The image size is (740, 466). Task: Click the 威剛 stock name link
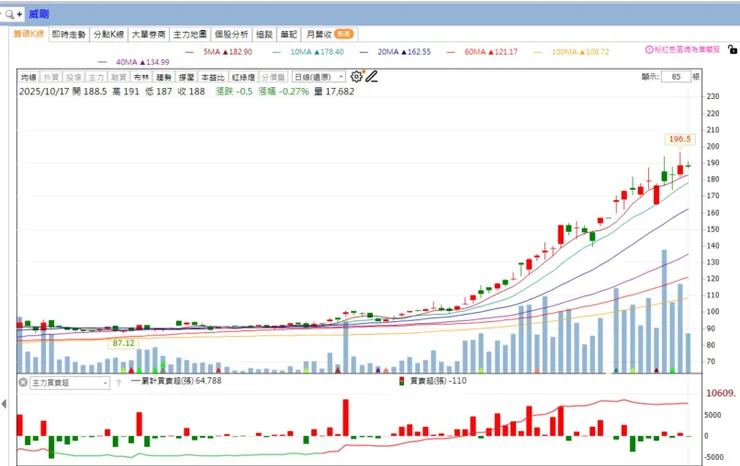(39, 14)
